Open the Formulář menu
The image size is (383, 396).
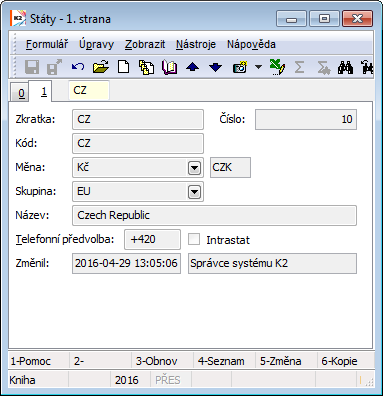(x=47, y=44)
